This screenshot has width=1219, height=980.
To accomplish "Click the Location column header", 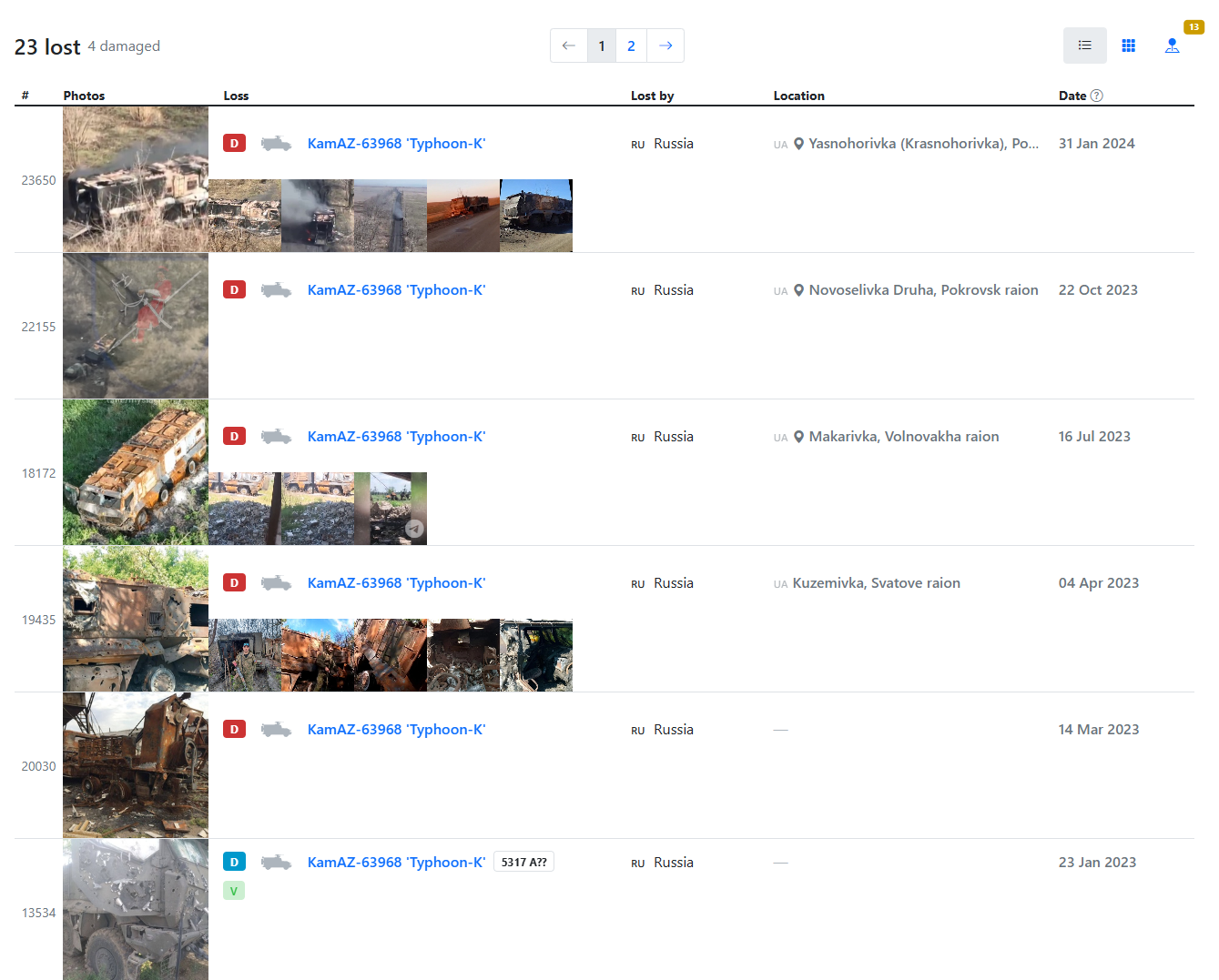I will coord(798,96).
